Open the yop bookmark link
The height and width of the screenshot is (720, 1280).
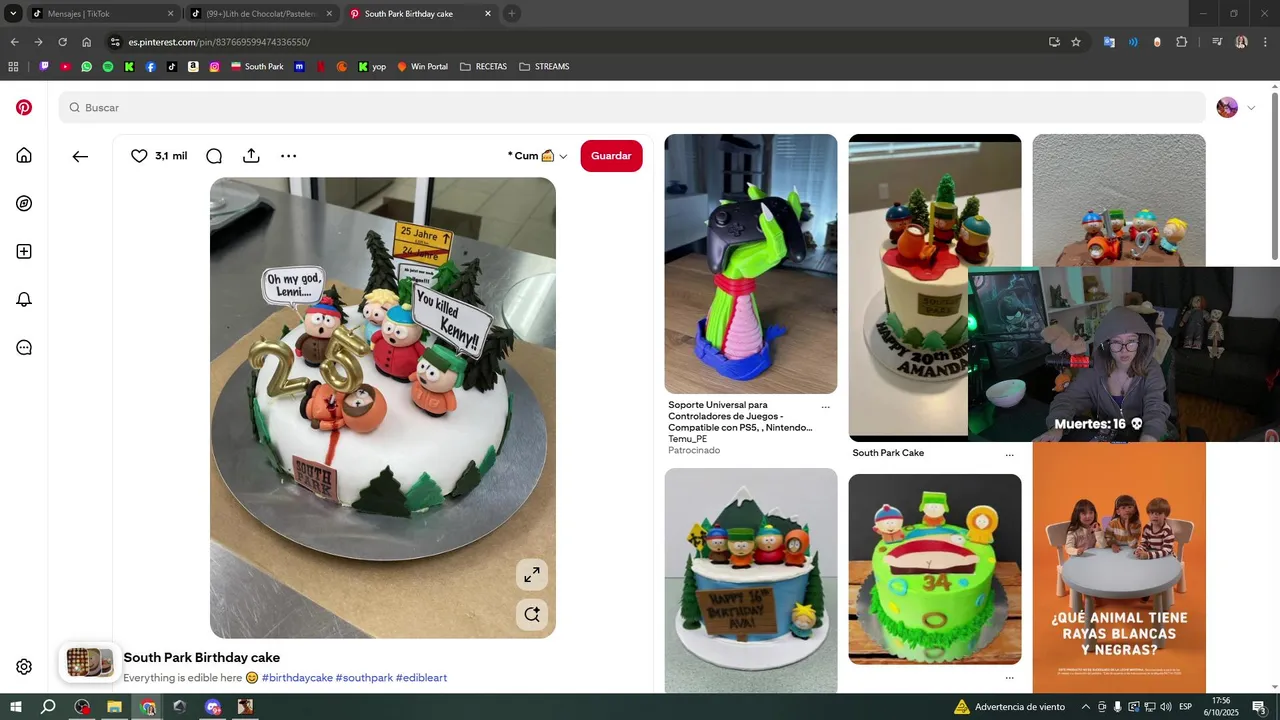coord(372,67)
